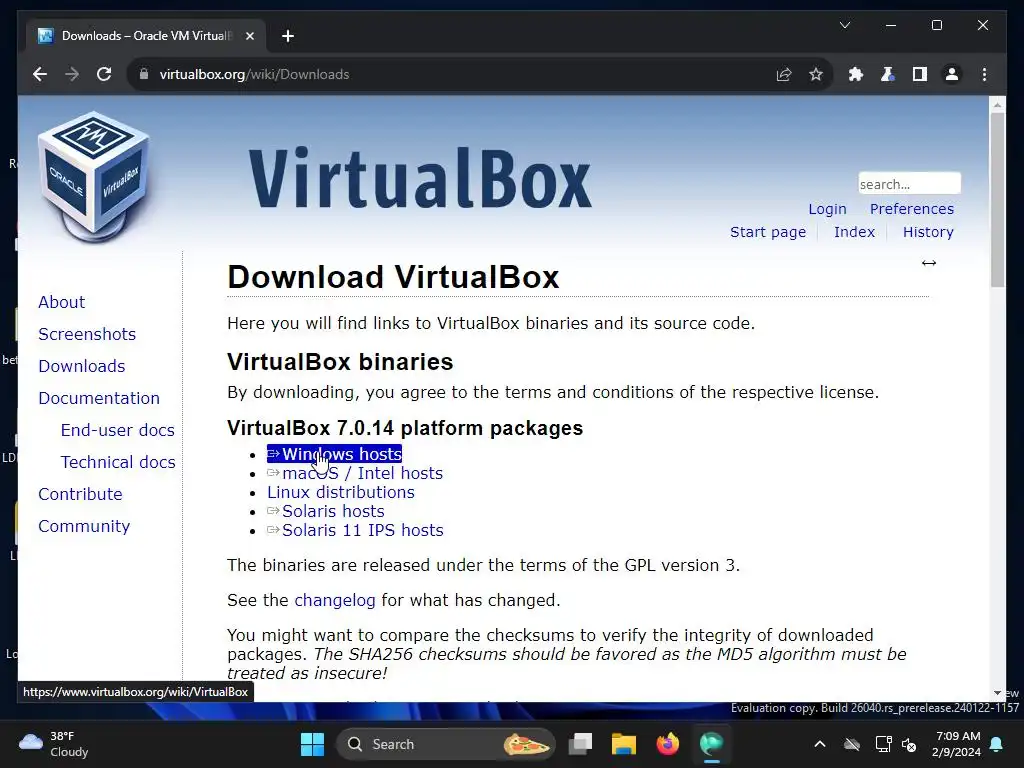Open the clock showing 7:09 AM
The width and height of the screenshot is (1024, 768).
coord(956,744)
